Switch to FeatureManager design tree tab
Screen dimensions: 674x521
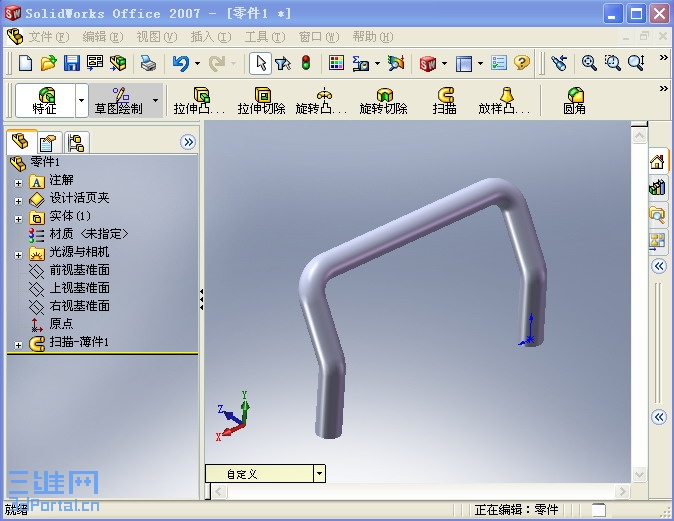point(20,141)
